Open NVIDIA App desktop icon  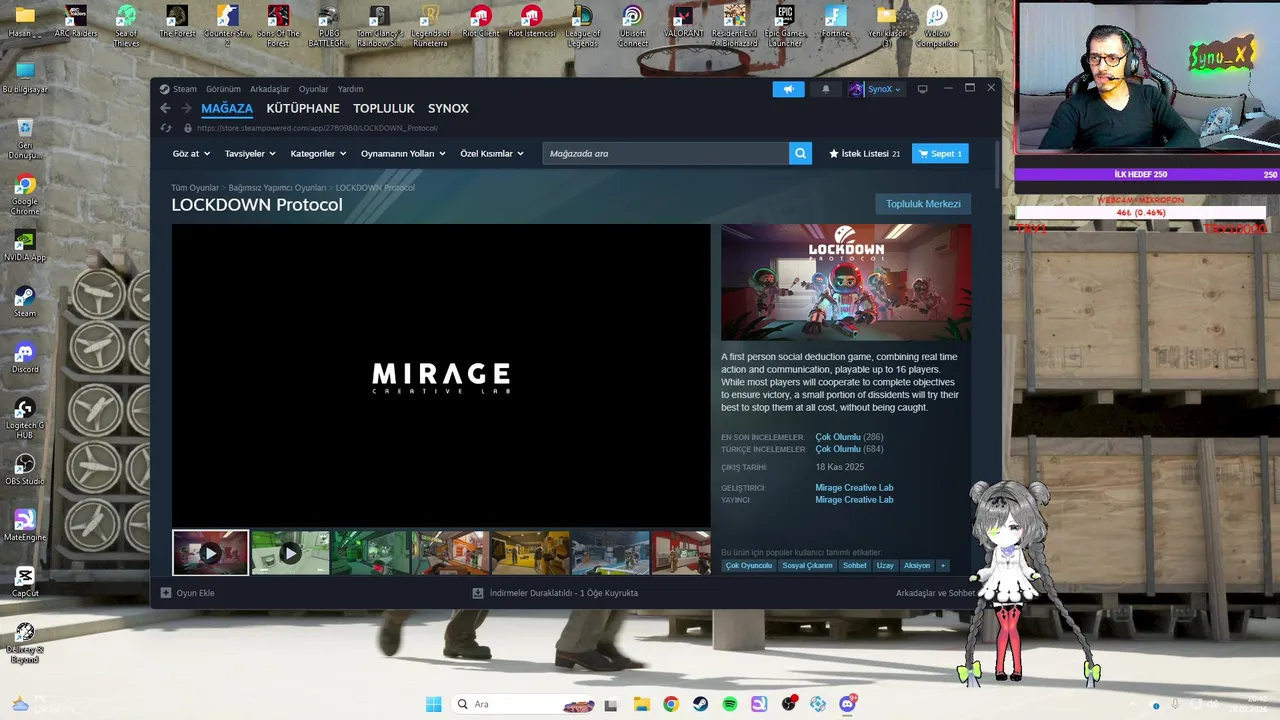(x=25, y=247)
